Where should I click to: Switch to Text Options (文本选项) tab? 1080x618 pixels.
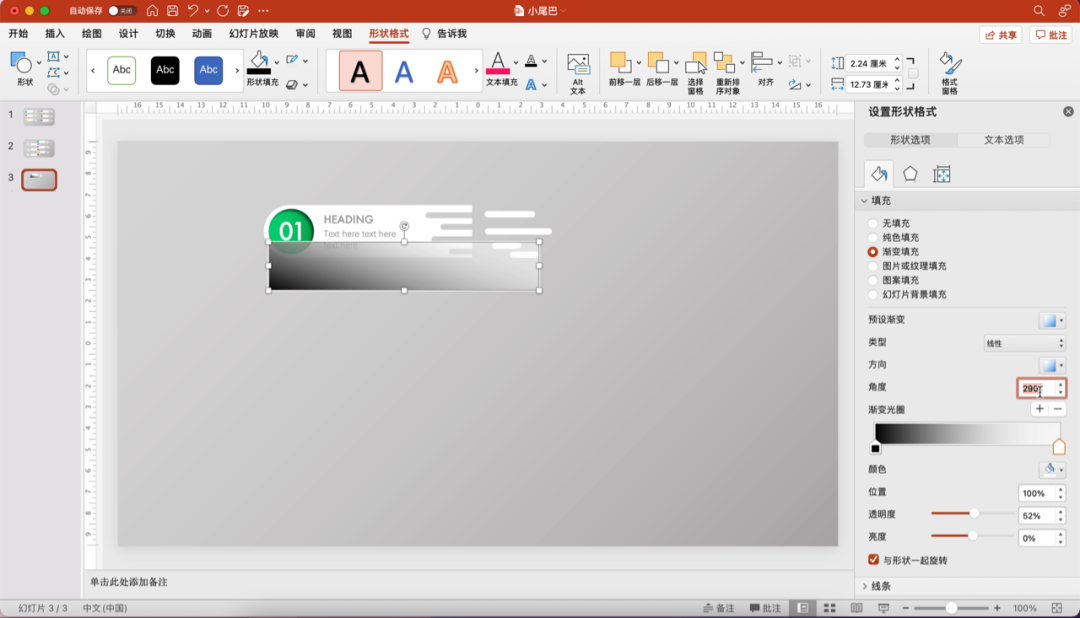coord(1004,140)
